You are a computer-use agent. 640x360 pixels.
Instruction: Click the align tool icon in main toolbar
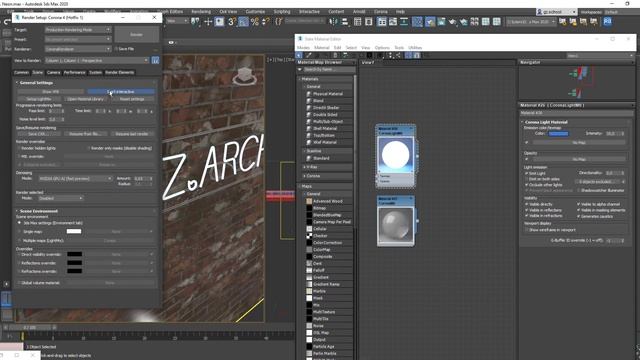point(345,22)
